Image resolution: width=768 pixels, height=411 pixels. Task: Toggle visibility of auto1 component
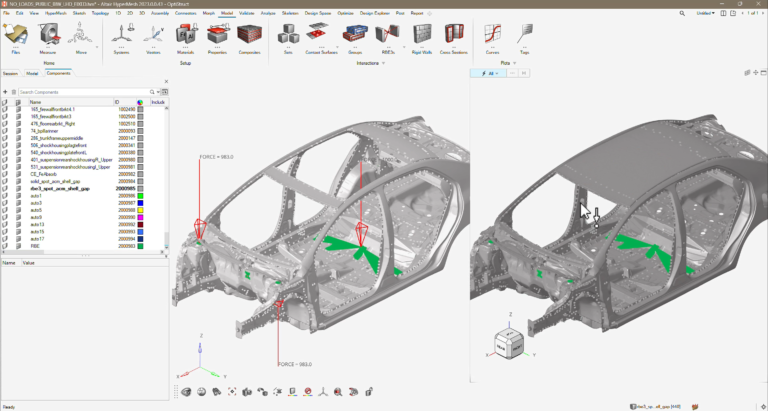[4, 196]
